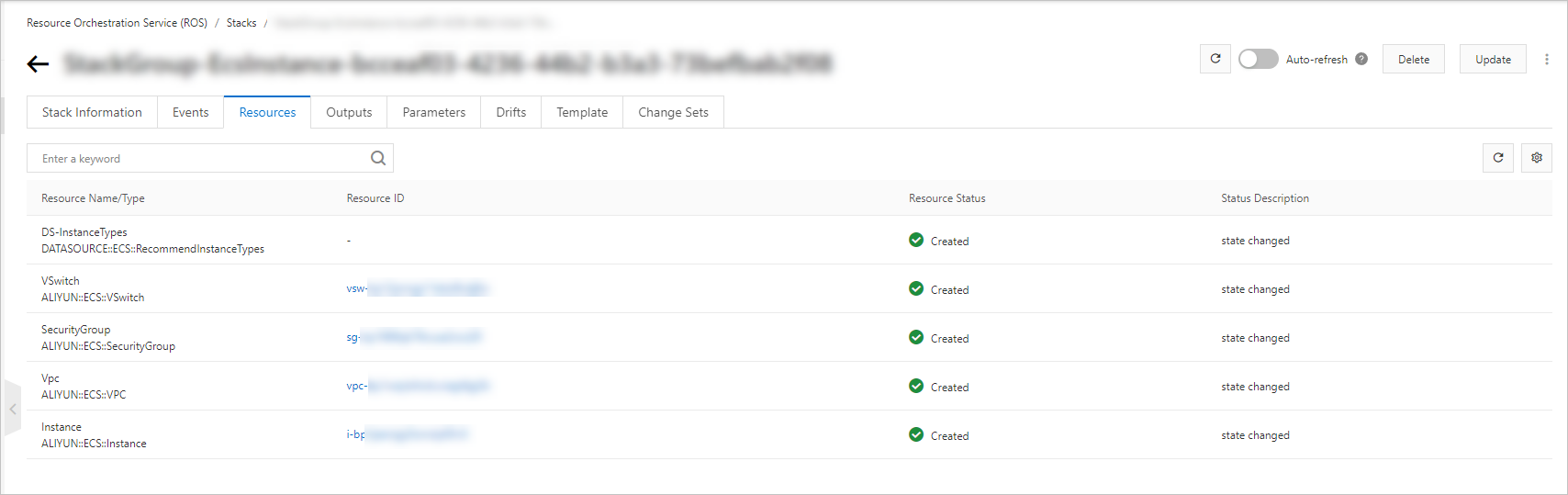Toggle the Auto-refresh switch
The height and width of the screenshot is (495, 1568).
coord(1258,59)
